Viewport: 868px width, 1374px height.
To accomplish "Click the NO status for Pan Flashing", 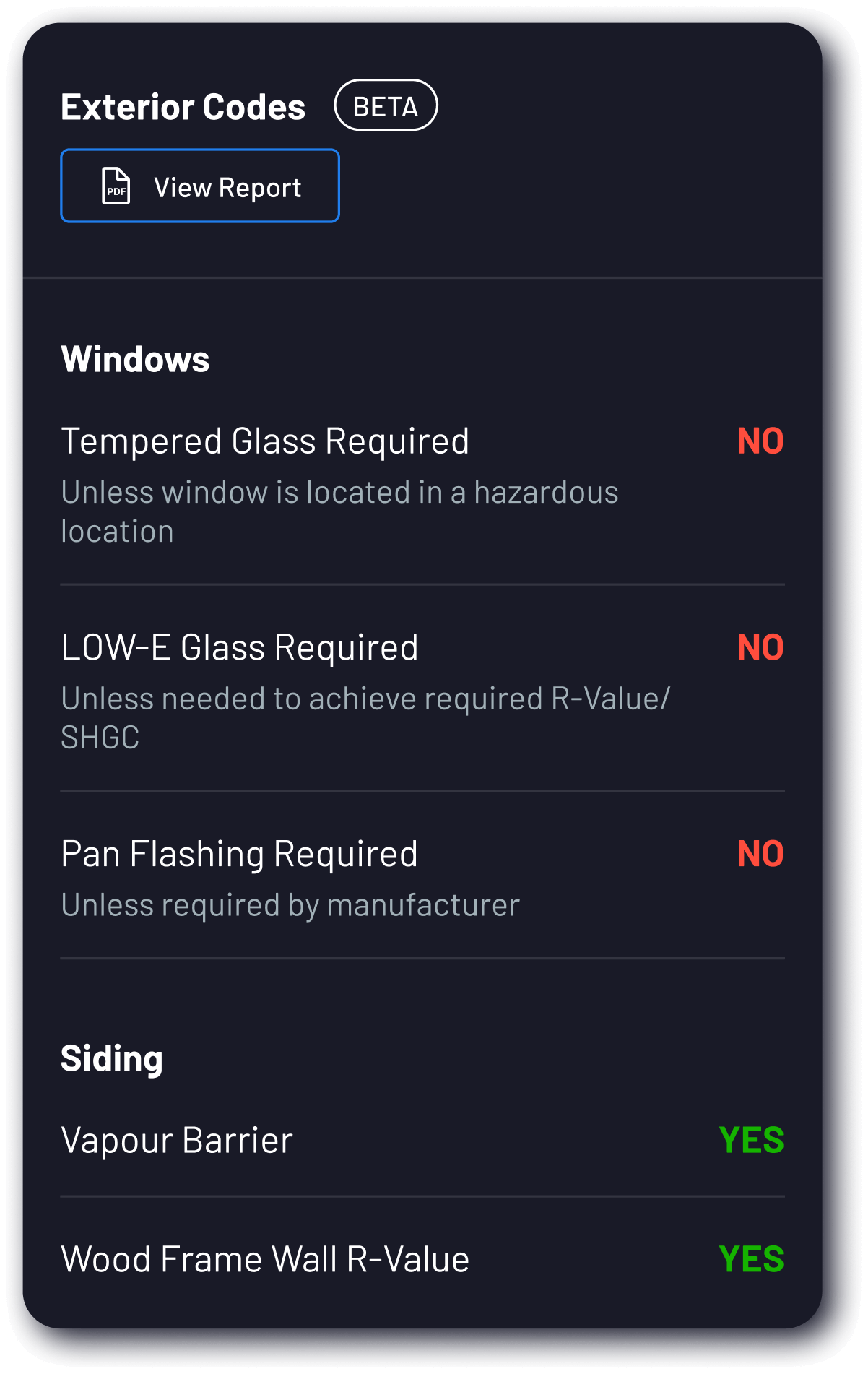I will [760, 854].
